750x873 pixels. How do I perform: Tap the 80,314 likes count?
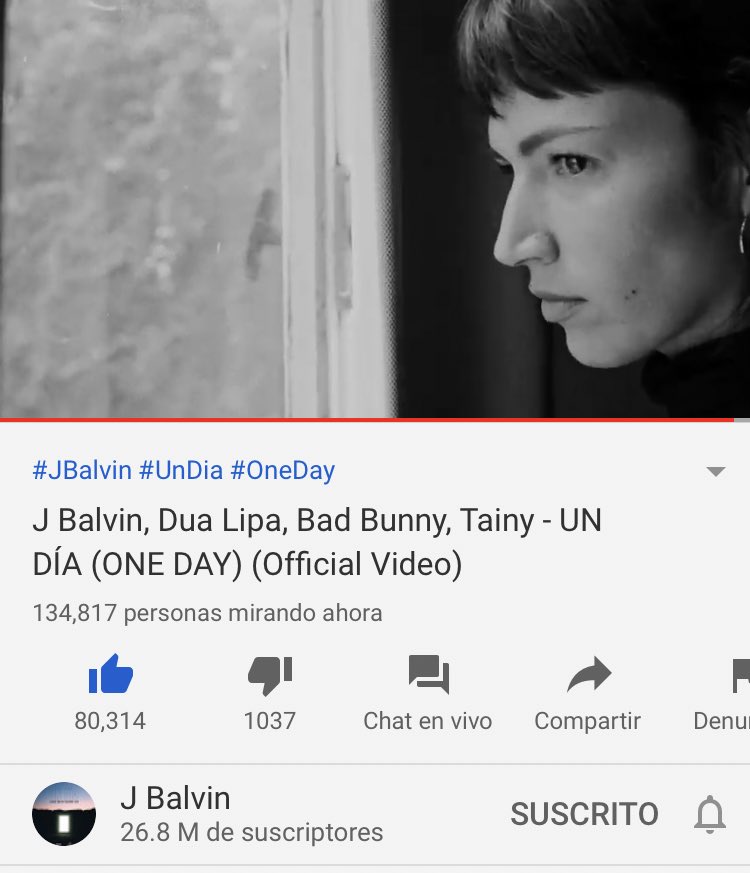(x=110, y=721)
